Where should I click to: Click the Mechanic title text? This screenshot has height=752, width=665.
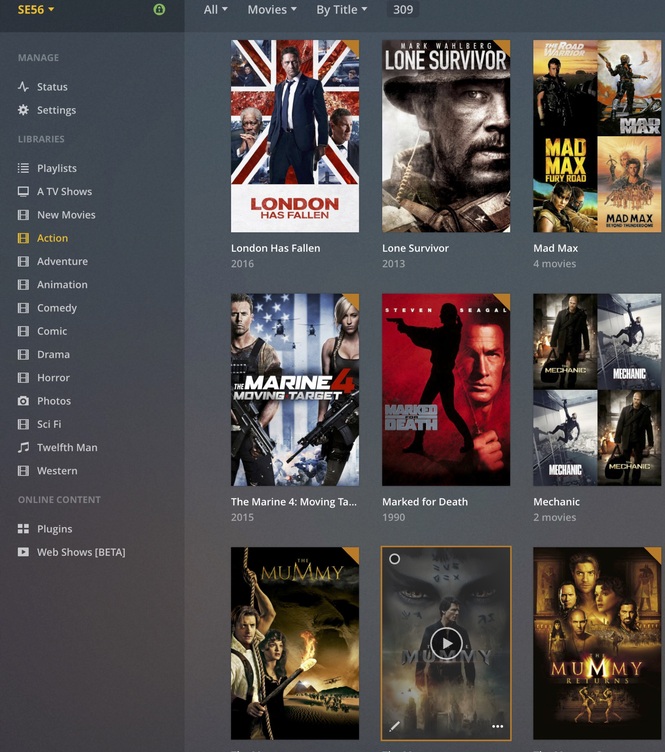pos(556,502)
